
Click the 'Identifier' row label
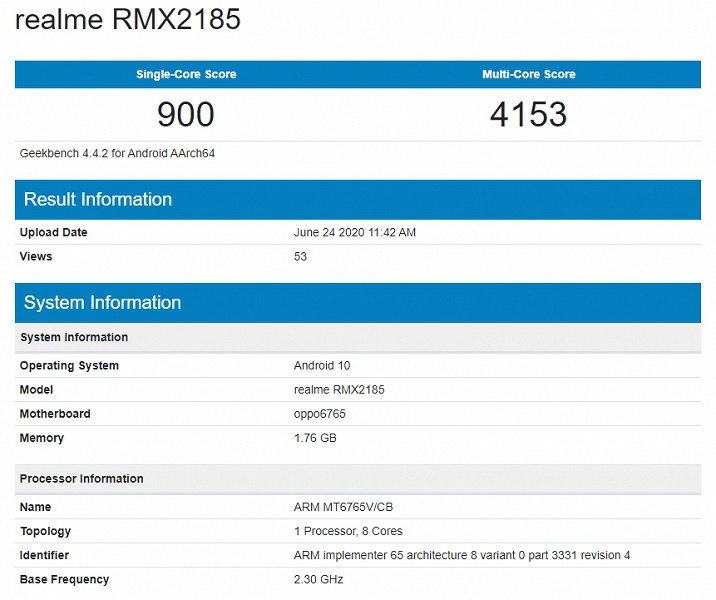coord(44,556)
